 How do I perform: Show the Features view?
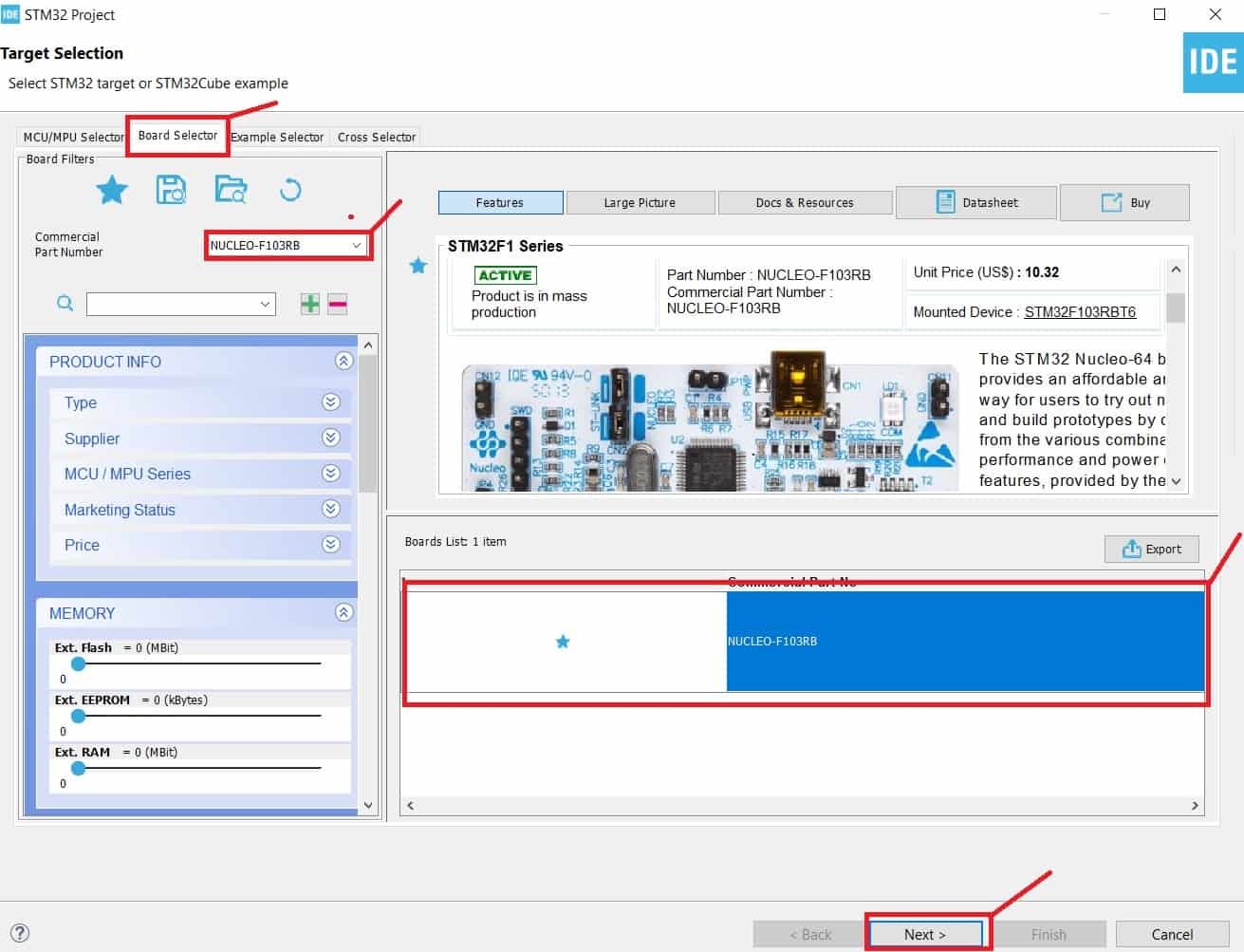500,202
